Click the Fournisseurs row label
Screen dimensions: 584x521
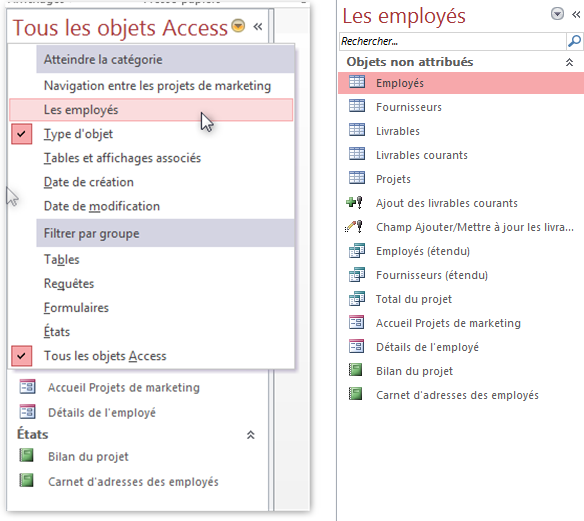click(409, 107)
